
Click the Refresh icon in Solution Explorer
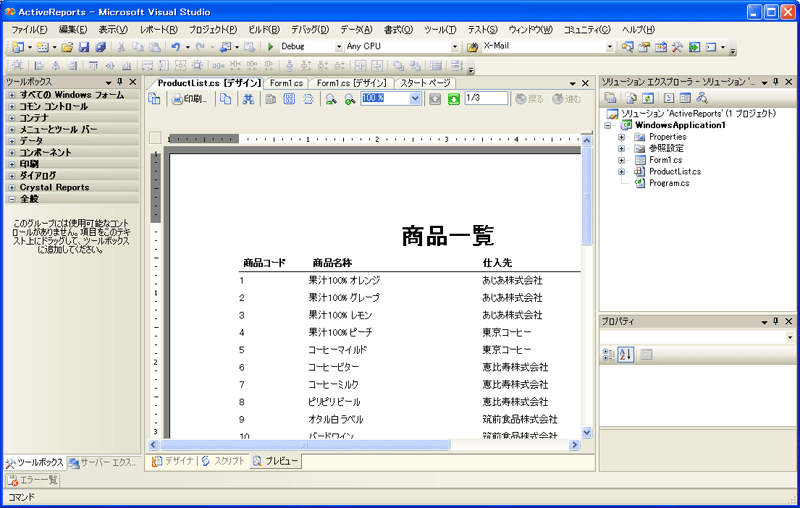[648, 98]
